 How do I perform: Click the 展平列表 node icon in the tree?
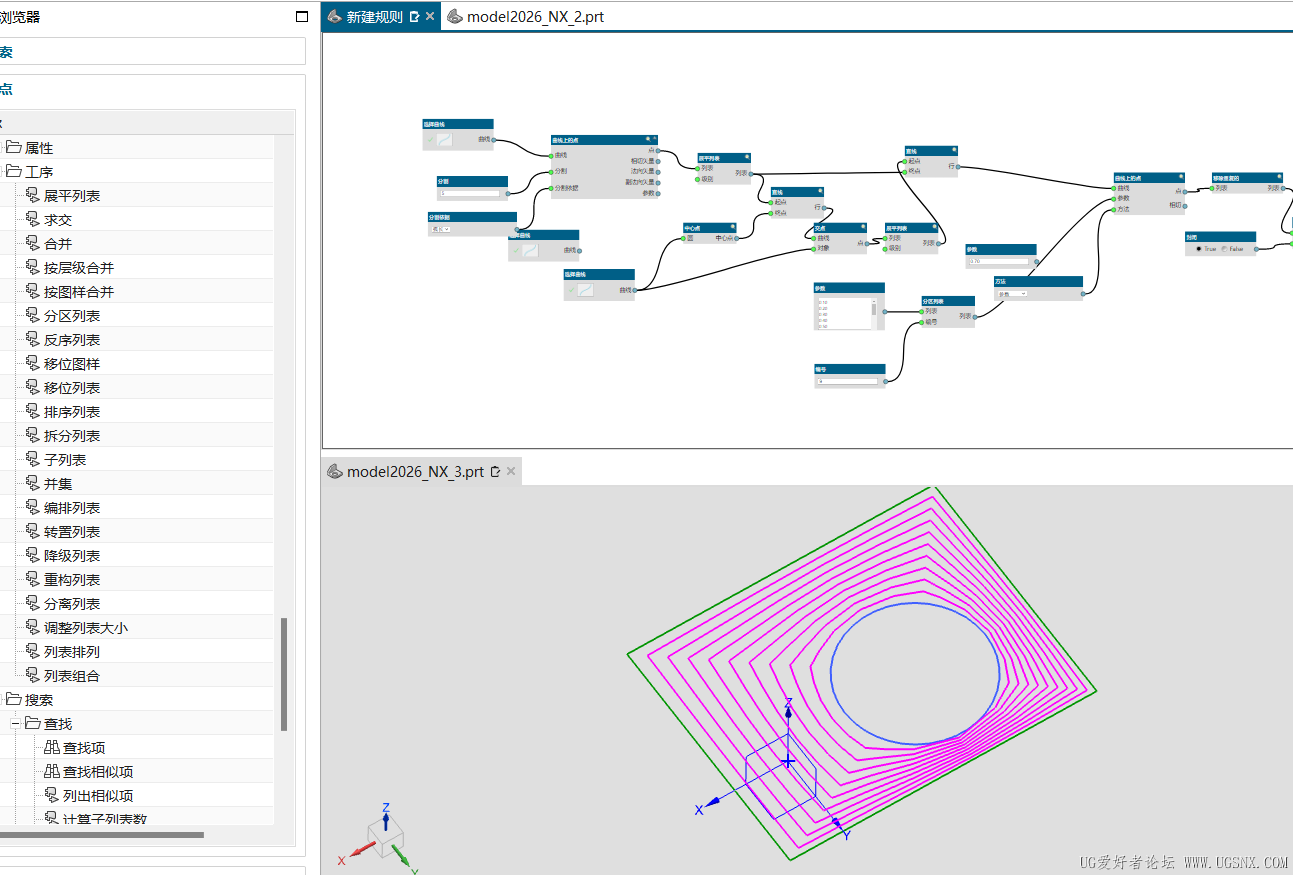coord(32,196)
